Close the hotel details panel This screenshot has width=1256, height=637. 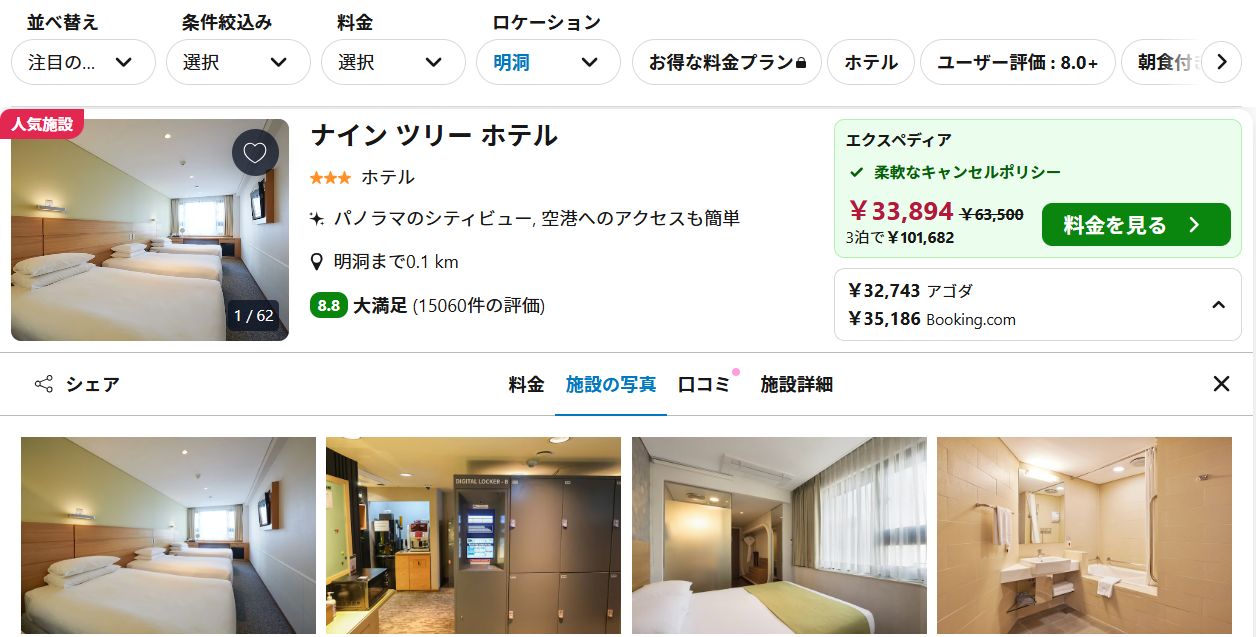tap(1221, 384)
